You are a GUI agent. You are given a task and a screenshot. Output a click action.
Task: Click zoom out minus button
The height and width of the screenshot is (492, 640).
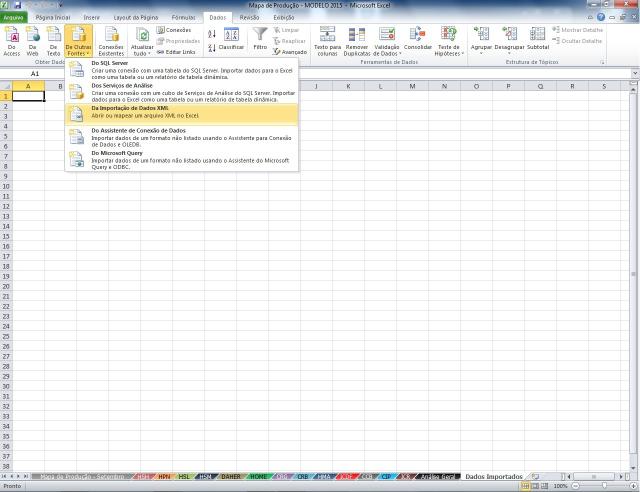(575, 486)
